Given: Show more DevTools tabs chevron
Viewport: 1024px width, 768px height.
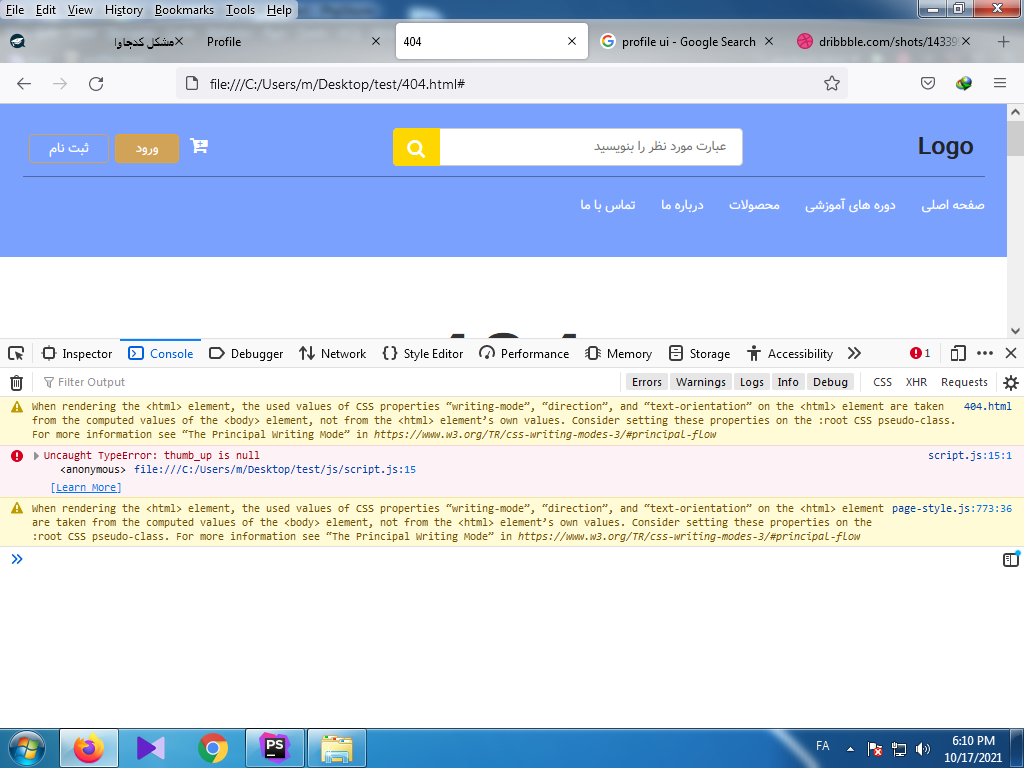Looking at the screenshot, I should (854, 353).
